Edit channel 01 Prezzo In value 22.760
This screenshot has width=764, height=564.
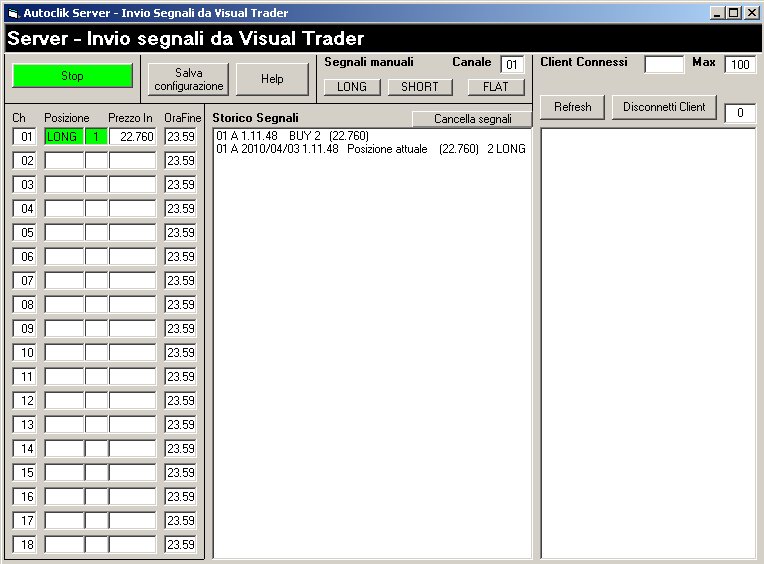[x=132, y=136]
